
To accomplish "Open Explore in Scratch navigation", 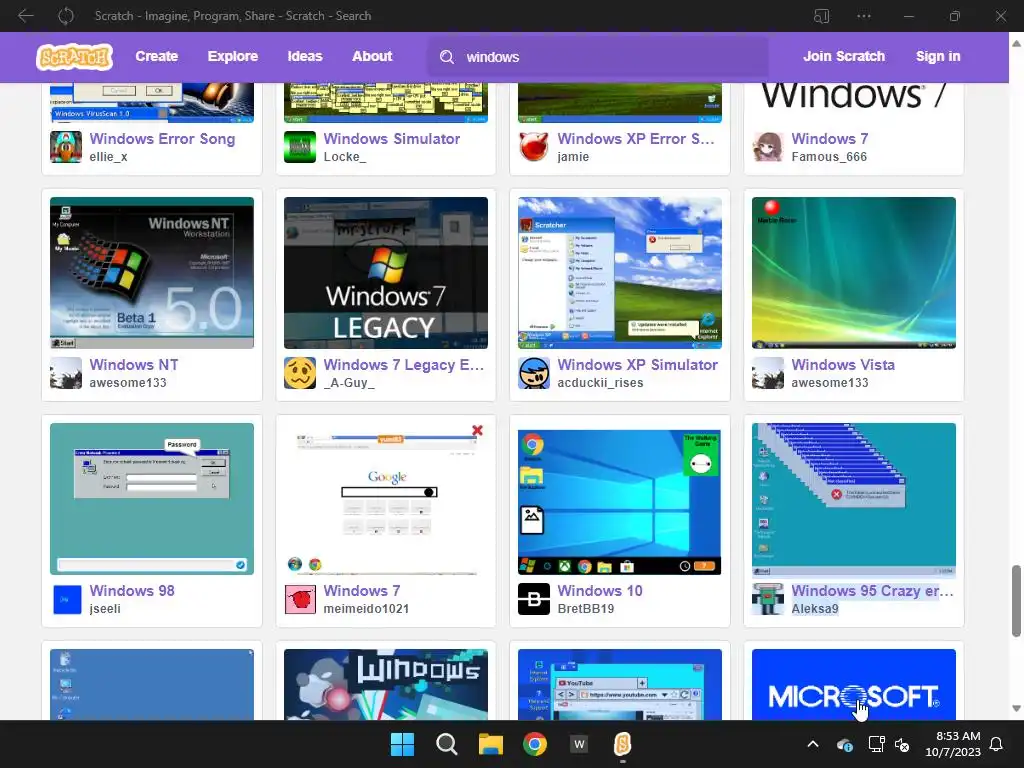I will [232, 56].
